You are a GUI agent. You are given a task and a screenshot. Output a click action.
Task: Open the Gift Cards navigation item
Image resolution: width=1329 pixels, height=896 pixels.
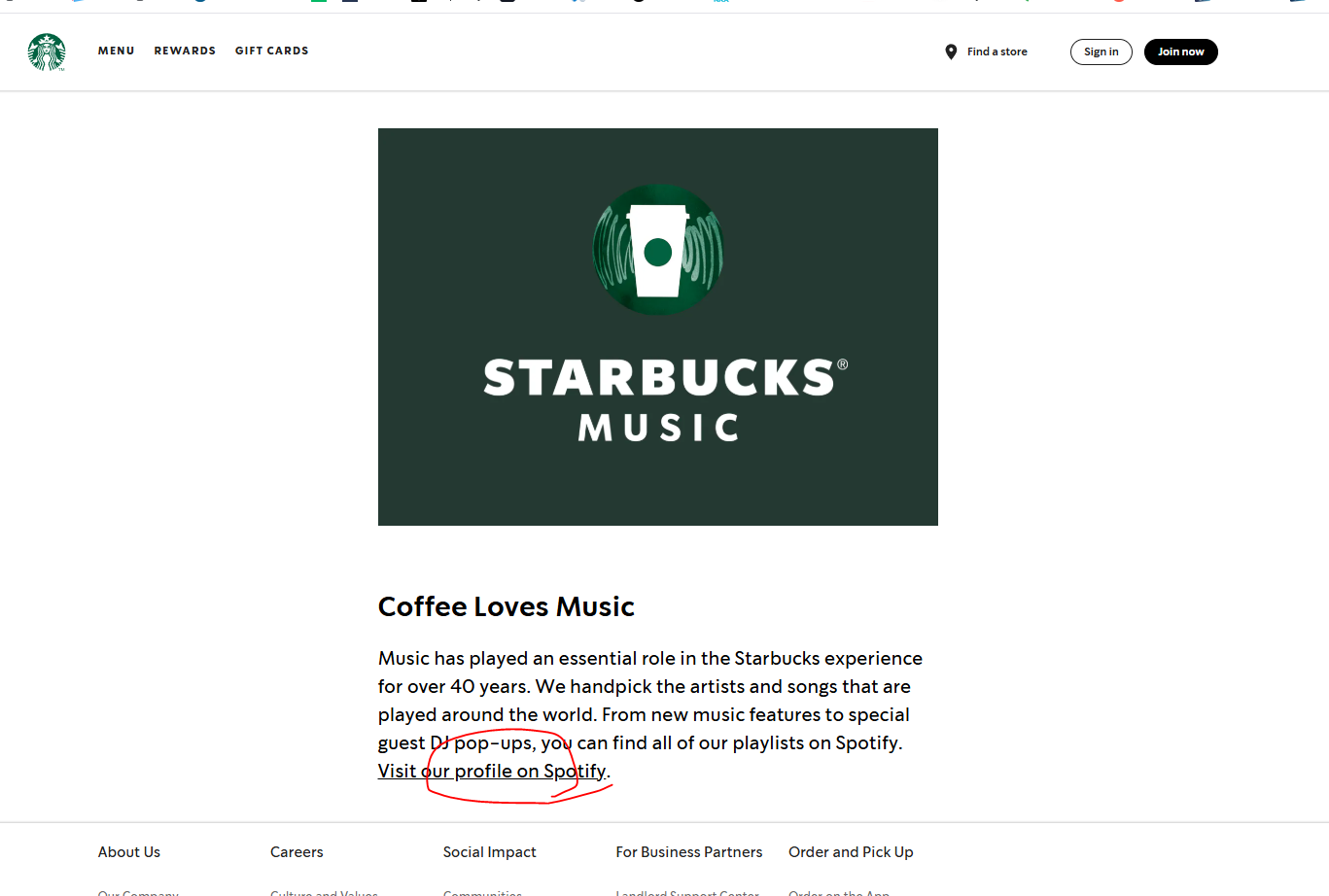coord(272,51)
